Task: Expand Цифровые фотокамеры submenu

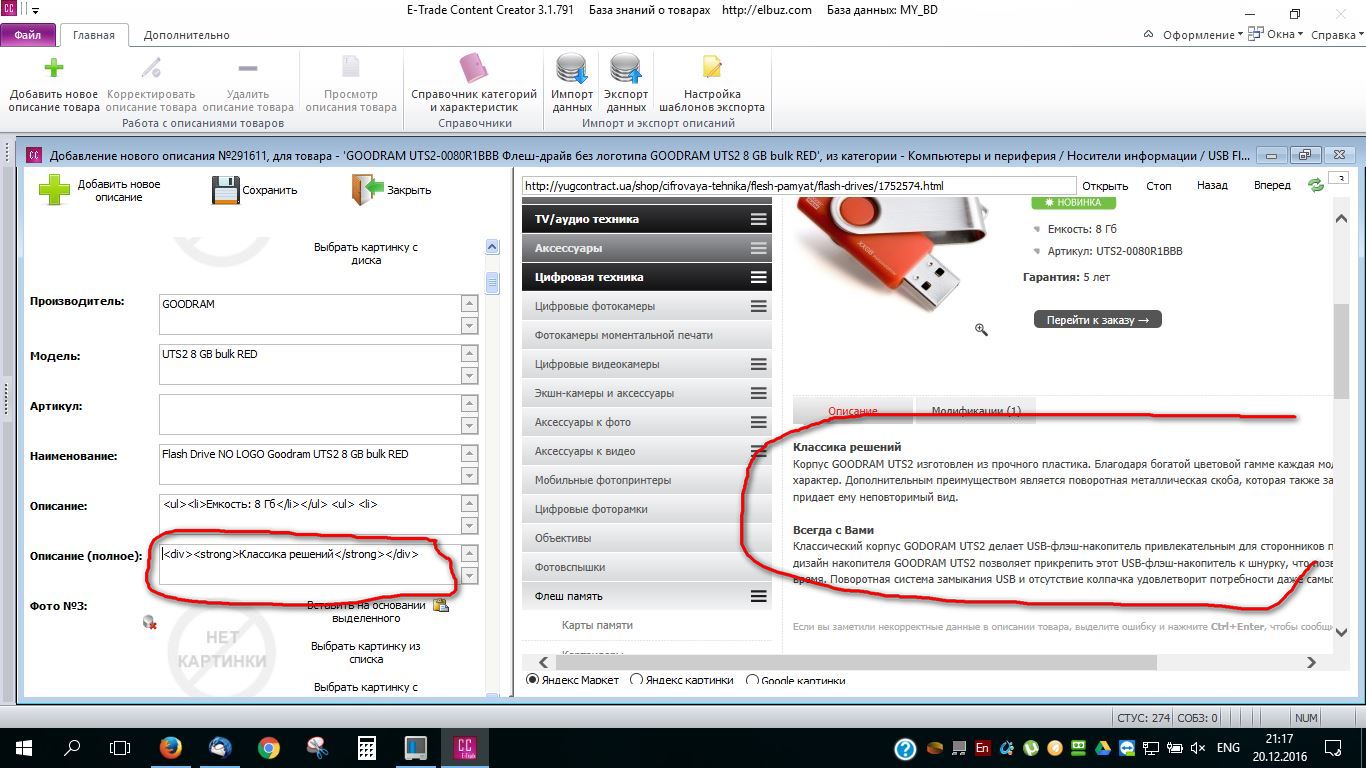Action: pos(759,306)
